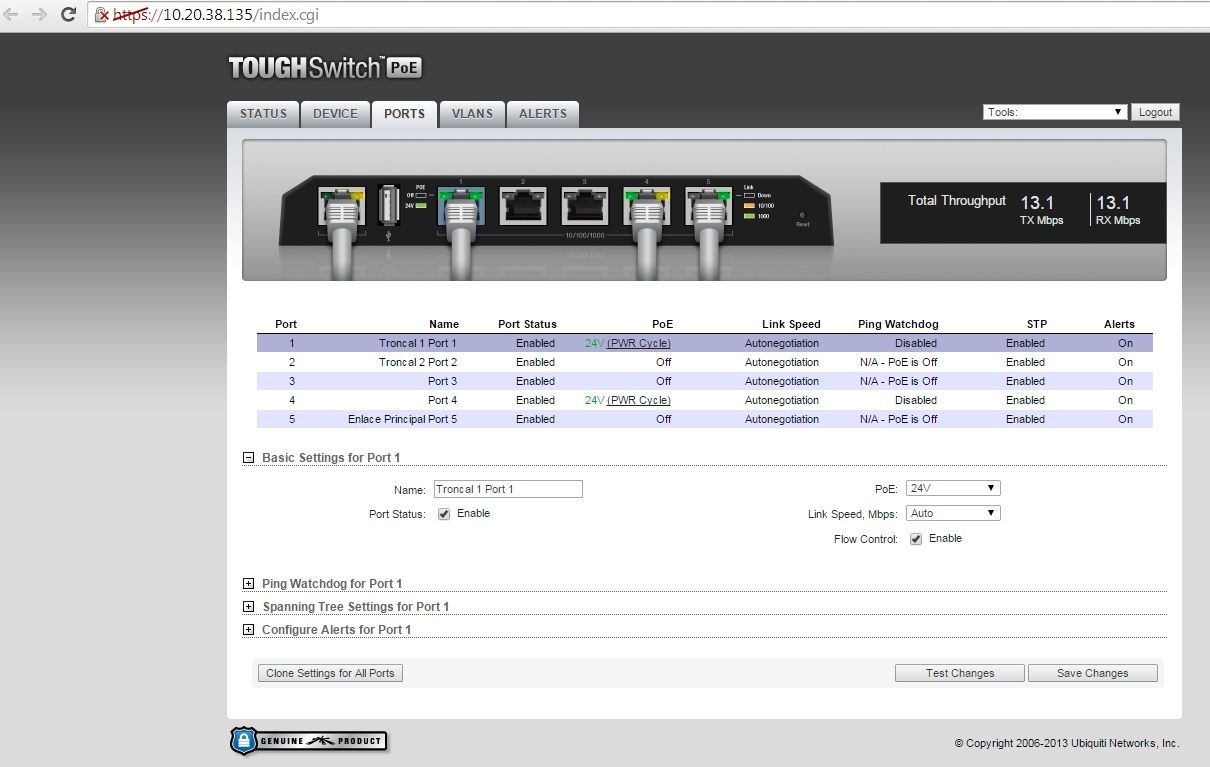Select port 2 jack on switch image
Image resolution: width=1210 pixels, height=767 pixels.
pyautogui.click(x=522, y=205)
